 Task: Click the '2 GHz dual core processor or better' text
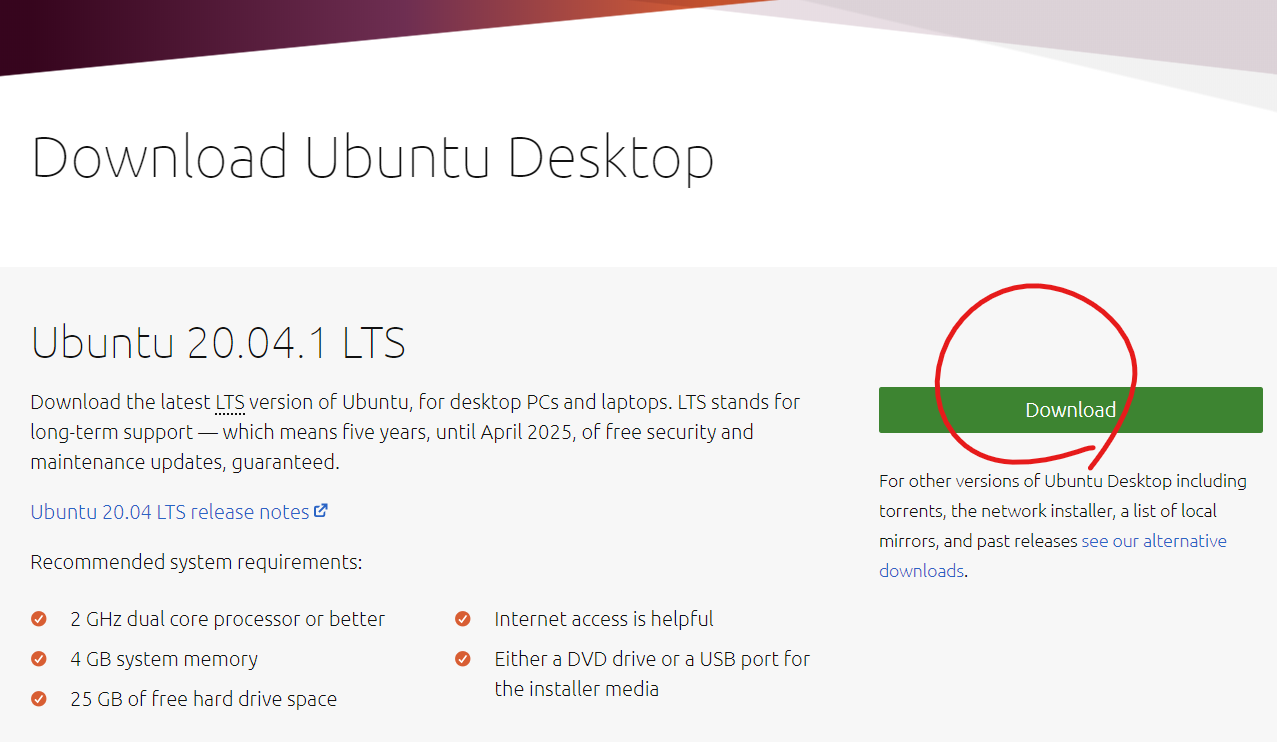click(x=228, y=619)
